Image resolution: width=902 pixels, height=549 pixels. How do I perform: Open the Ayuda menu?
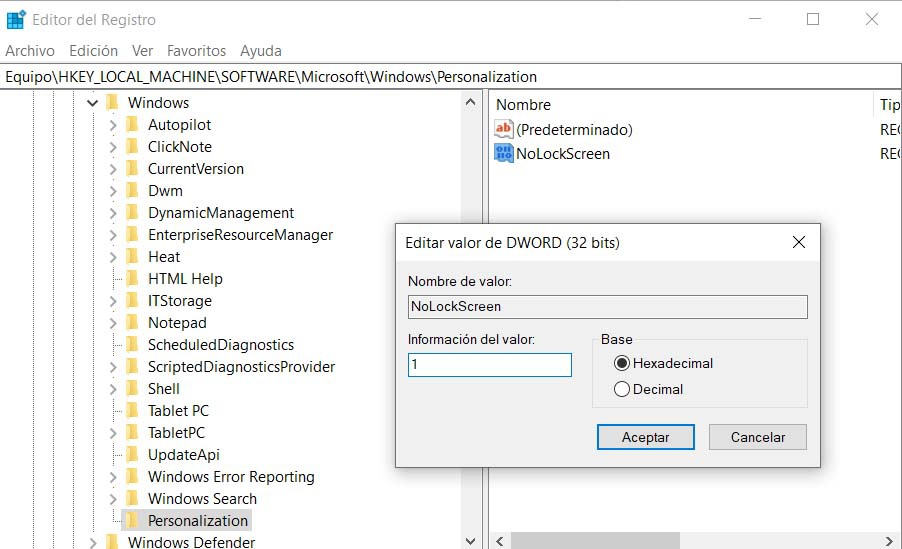point(261,51)
